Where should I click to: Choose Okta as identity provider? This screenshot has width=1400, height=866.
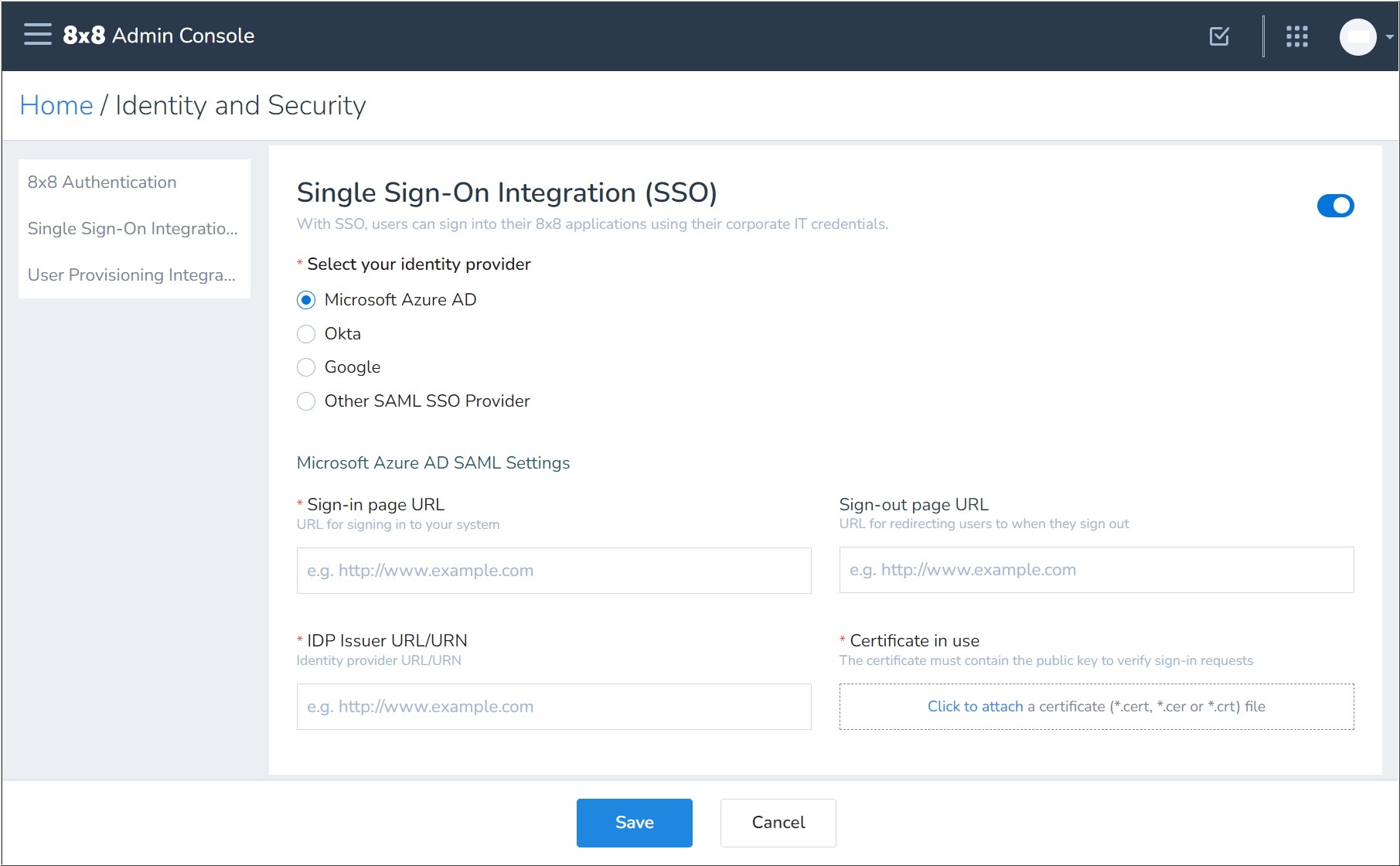306,334
